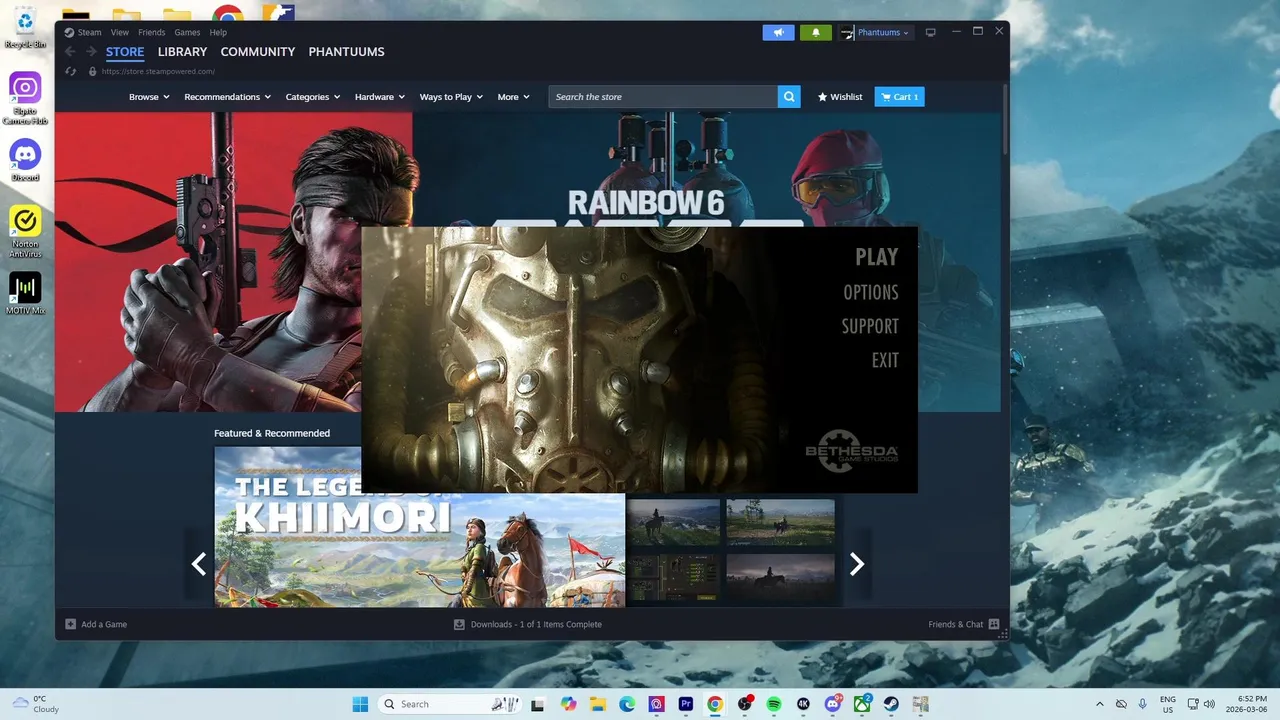Viewport: 1280px width, 720px height.
Task: Show previous featured game with left arrow
Action: pos(198,564)
